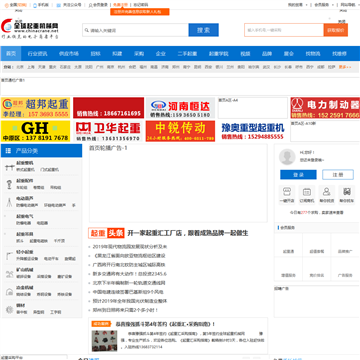Click the chinacrane.net site logo

(x=30, y=28)
